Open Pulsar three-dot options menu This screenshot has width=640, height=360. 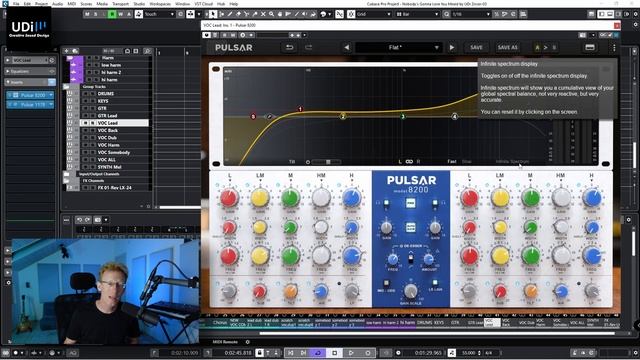pyautogui.click(x=614, y=48)
